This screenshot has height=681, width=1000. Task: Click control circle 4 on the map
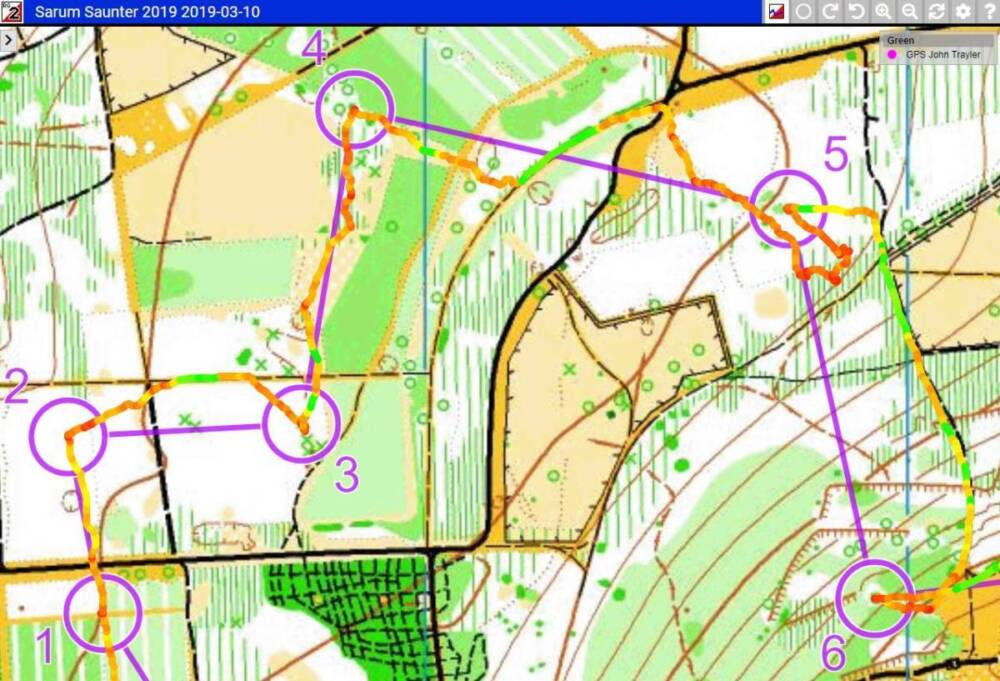coord(355,109)
